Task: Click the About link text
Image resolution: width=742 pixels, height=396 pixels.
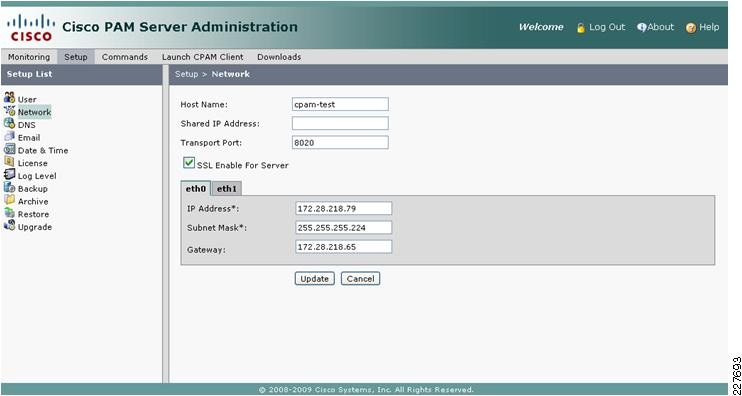Action: (661, 27)
